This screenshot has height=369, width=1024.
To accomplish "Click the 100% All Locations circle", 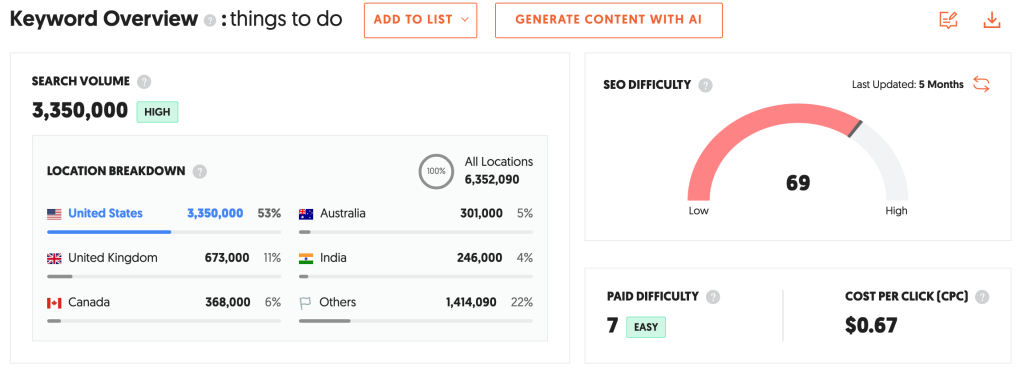I will click(x=436, y=171).
